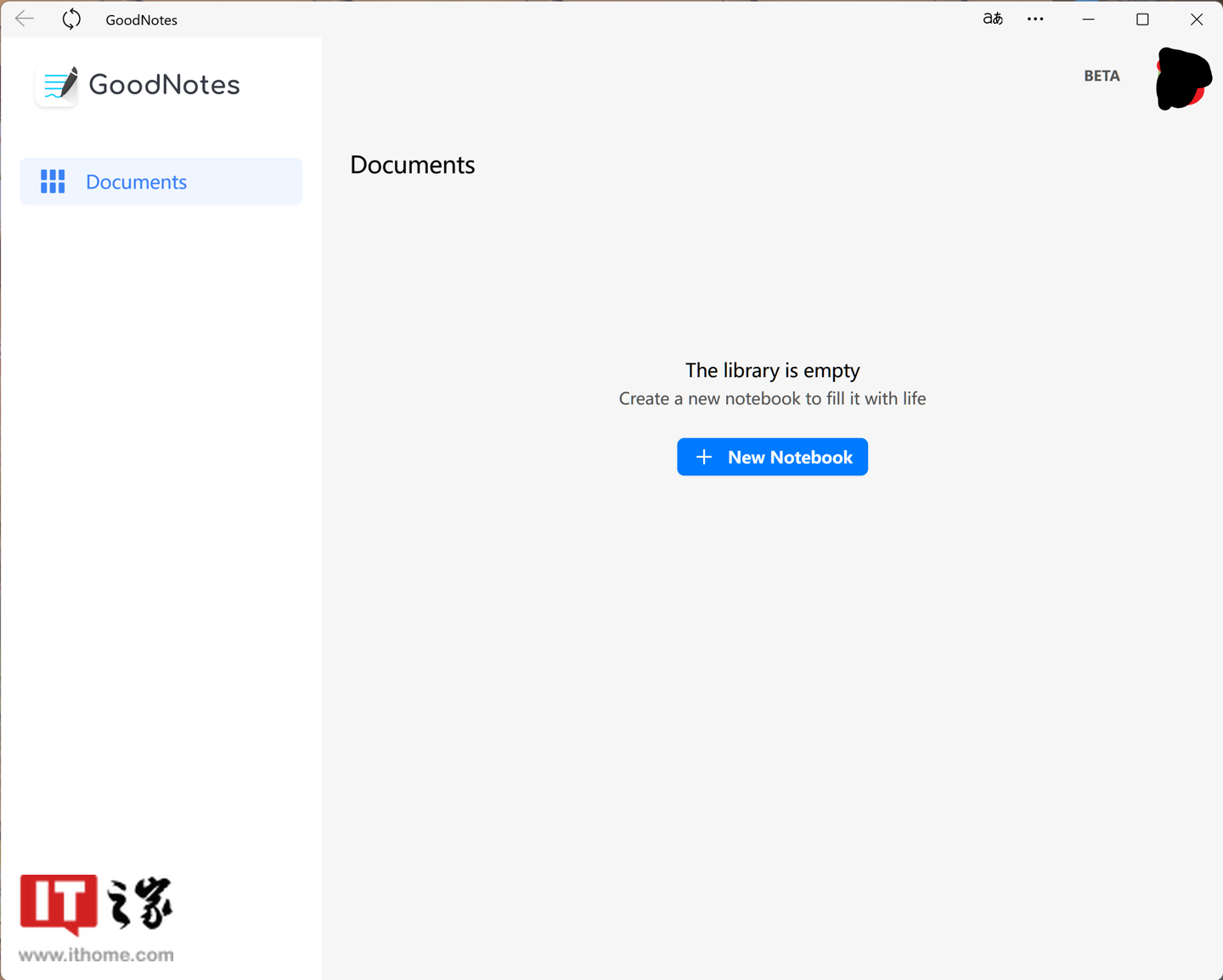Click the GoodNotes wordmark in the sidebar
Viewport: 1223px width, 980px height.
[x=165, y=85]
